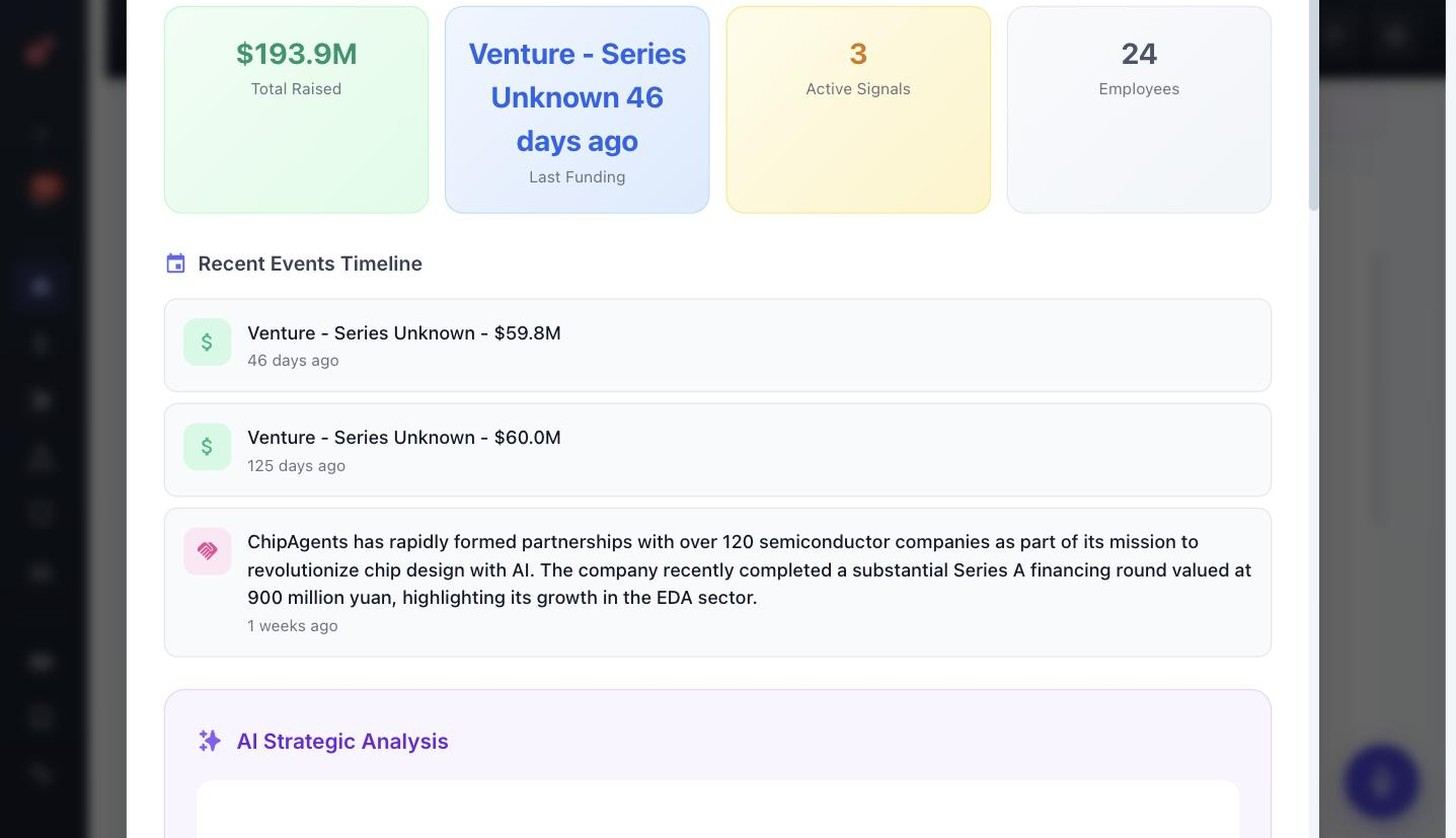Click the "Employees" label
This screenshot has width=1456, height=838.
tap(1139, 89)
